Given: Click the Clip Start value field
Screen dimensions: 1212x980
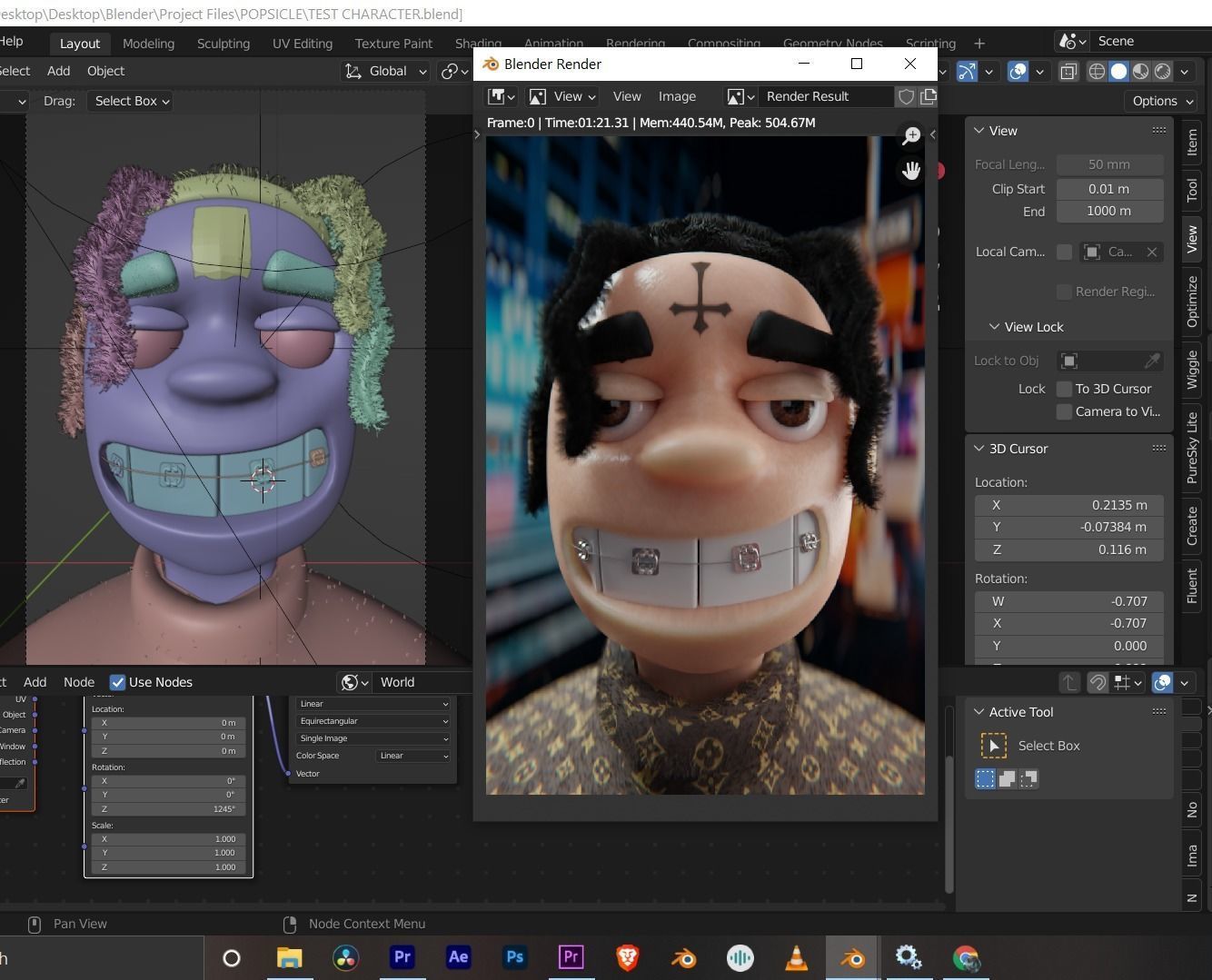Looking at the screenshot, I should tap(1109, 189).
